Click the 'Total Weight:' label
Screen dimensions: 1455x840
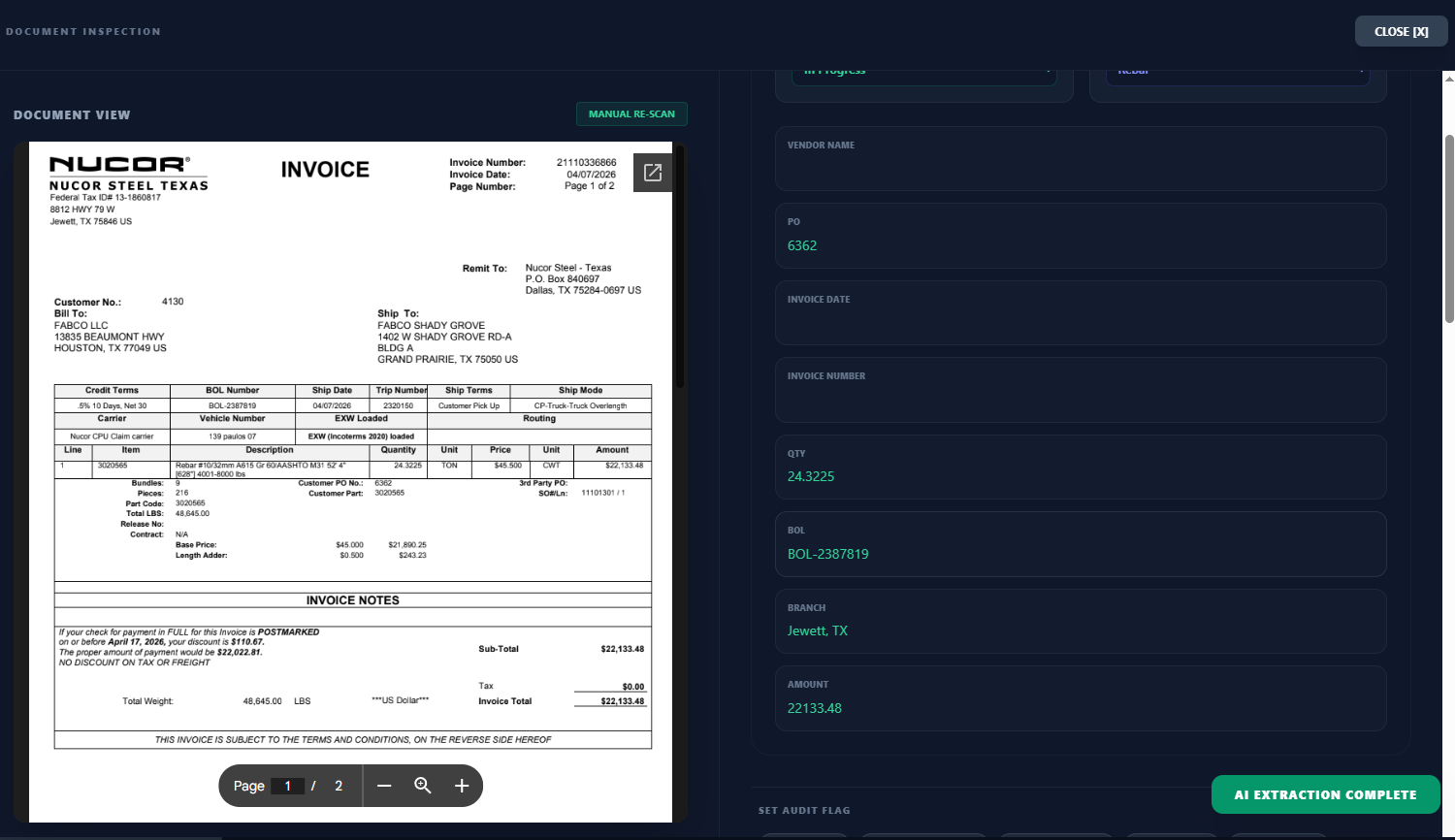coord(148,701)
